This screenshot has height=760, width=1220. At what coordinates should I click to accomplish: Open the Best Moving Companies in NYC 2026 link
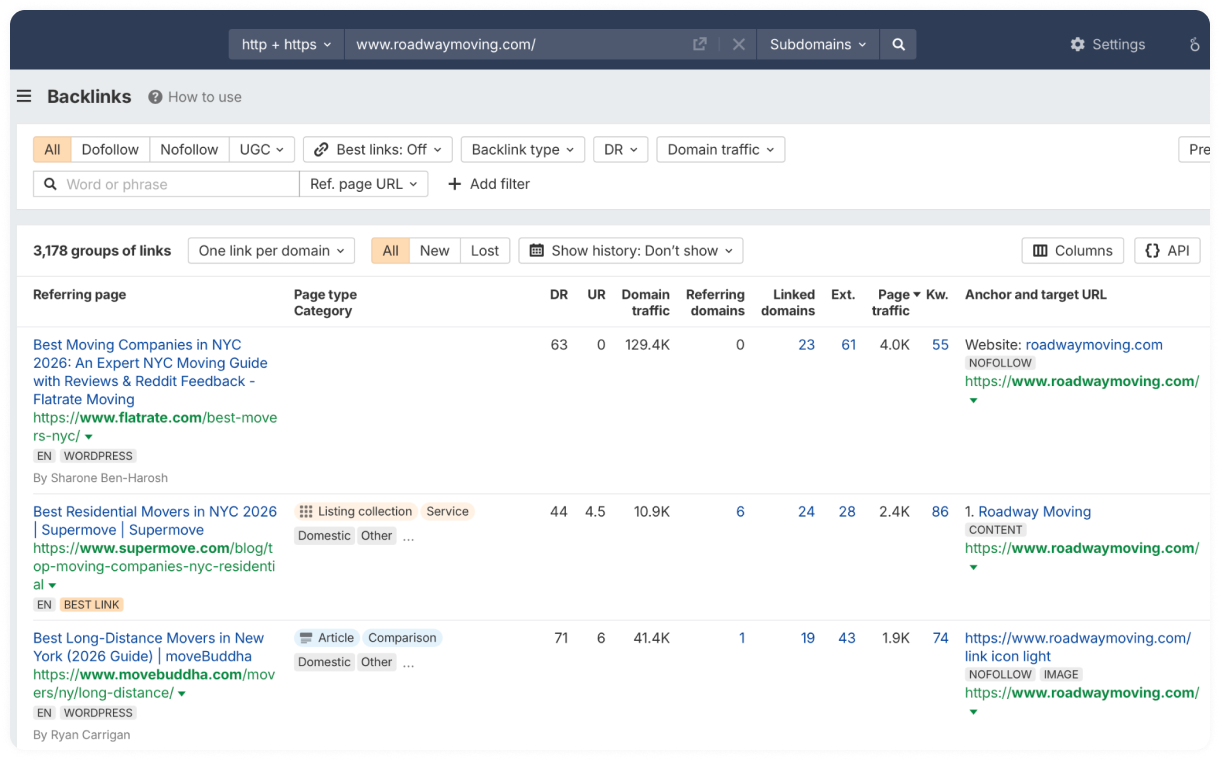(150, 372)
